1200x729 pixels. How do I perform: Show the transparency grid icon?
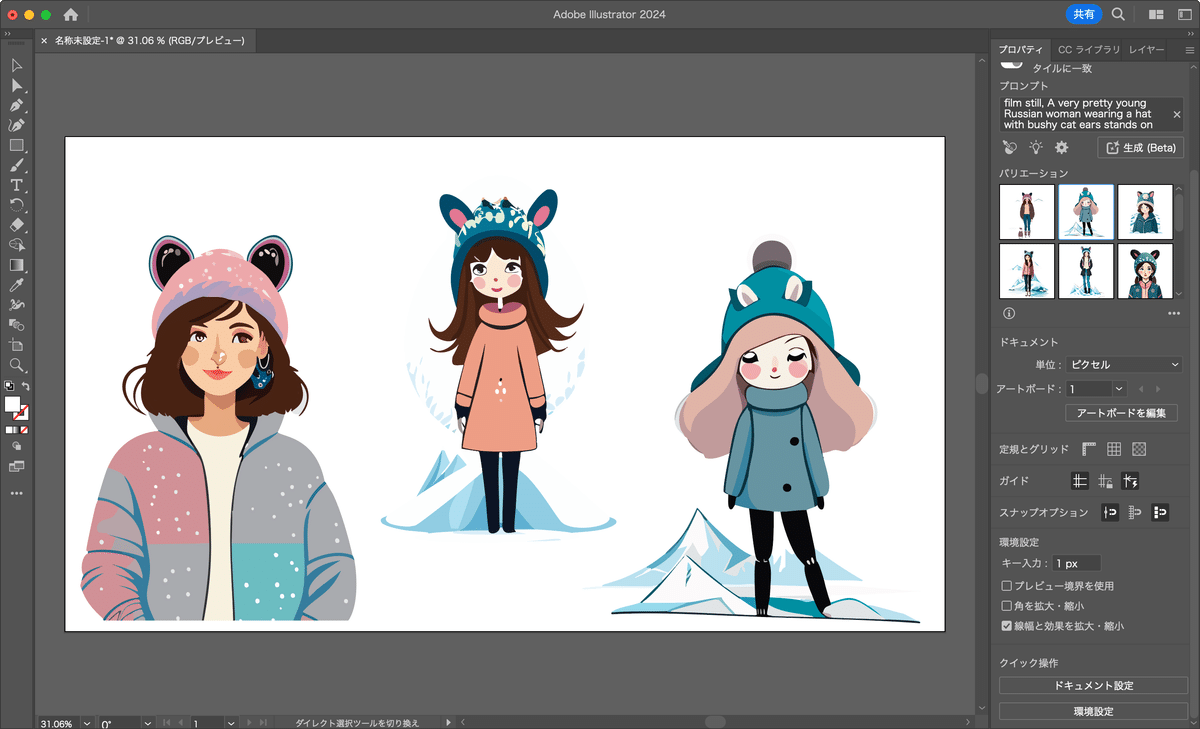tap(1138, 449)
